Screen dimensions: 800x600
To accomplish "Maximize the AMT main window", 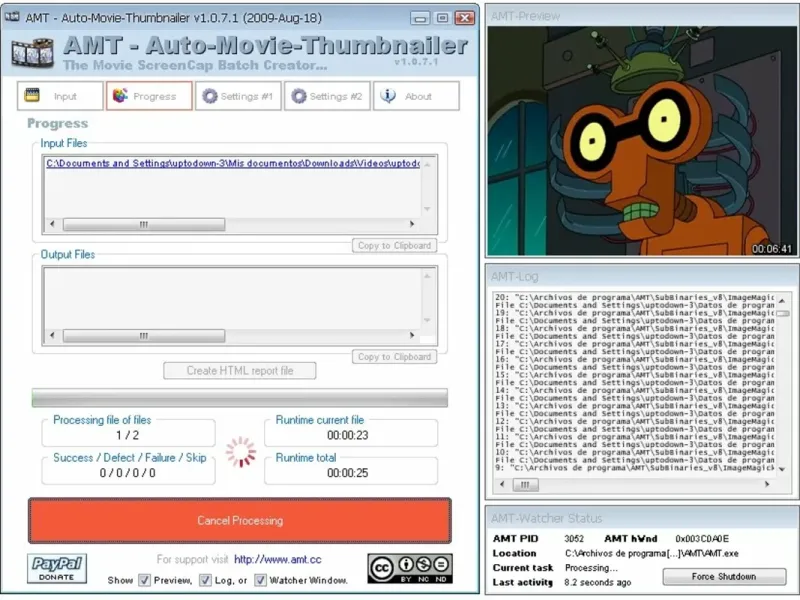I will click(x=442, y=18).
